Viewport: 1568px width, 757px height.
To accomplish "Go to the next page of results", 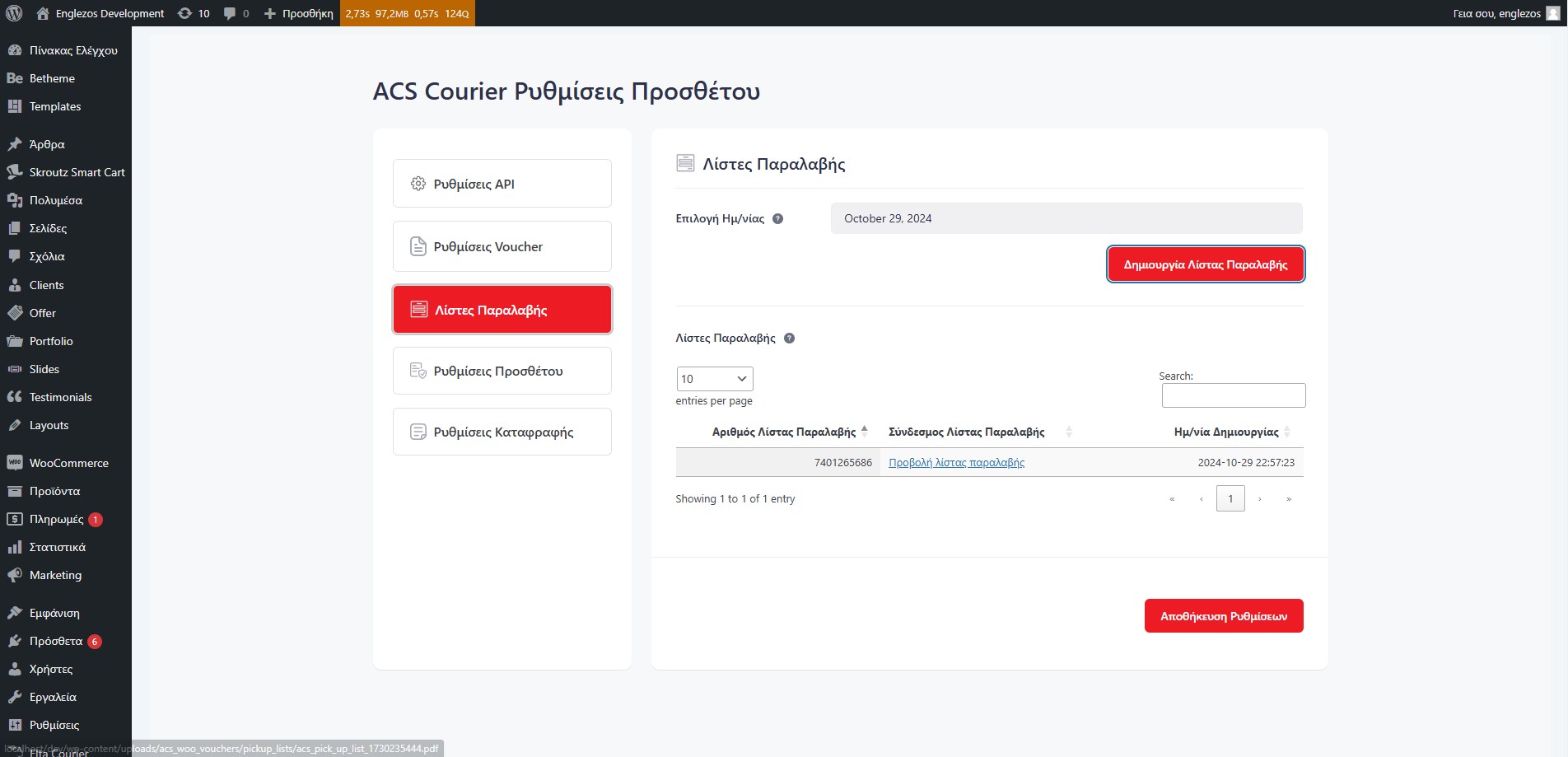I will 1260,498.
